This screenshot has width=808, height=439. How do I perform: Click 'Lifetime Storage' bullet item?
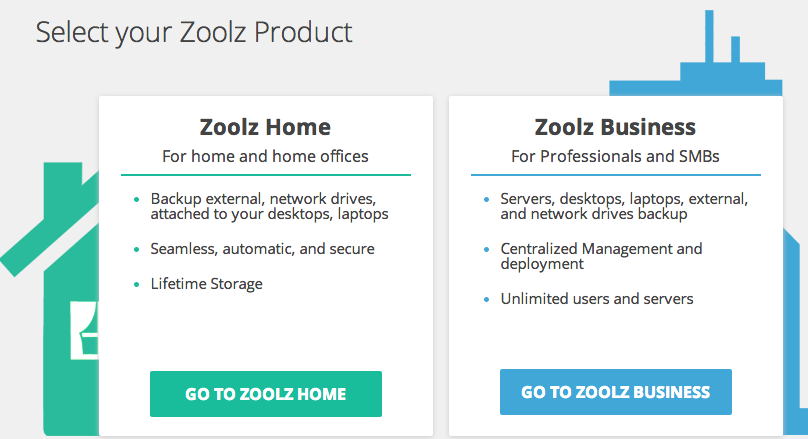coord(207,284)
